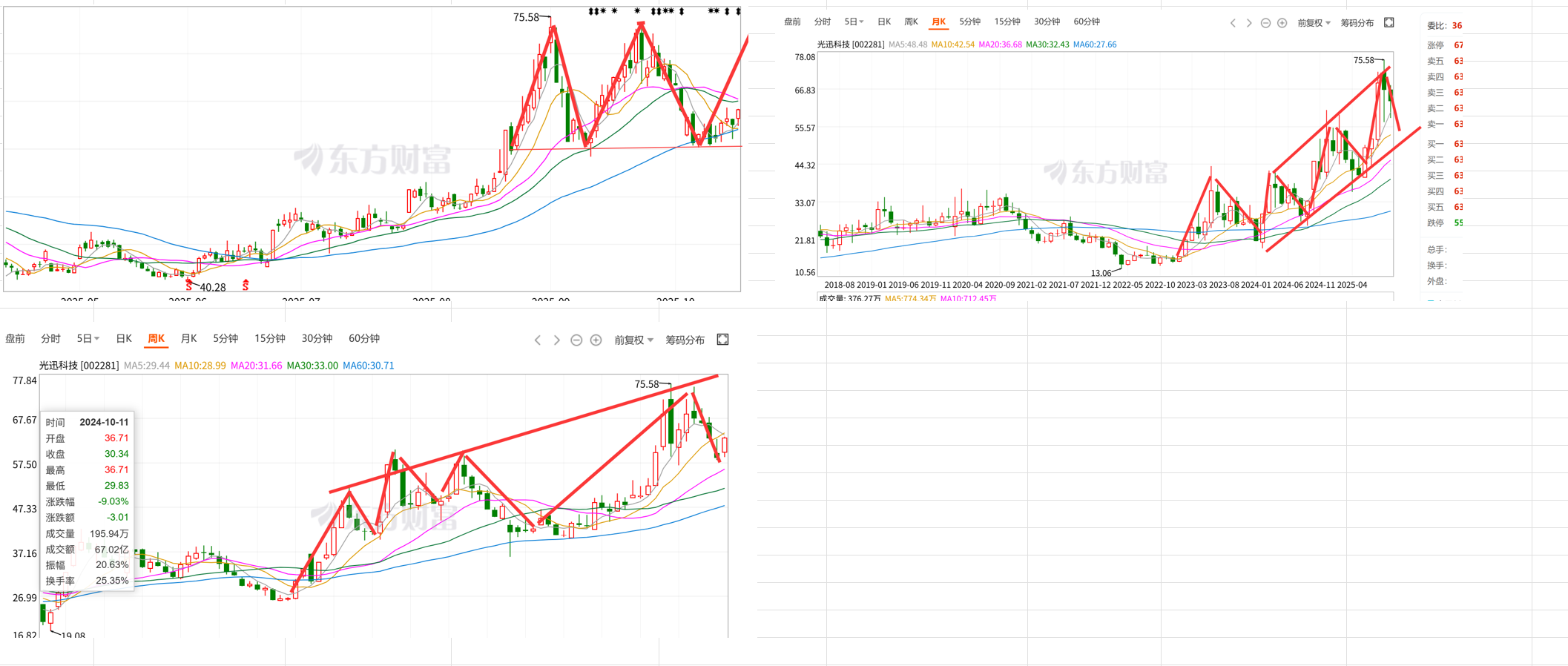Select 盘前 tab in monthly chart toolbar
The width and height of the screenshot is (1568, 666).
point(792,22)
